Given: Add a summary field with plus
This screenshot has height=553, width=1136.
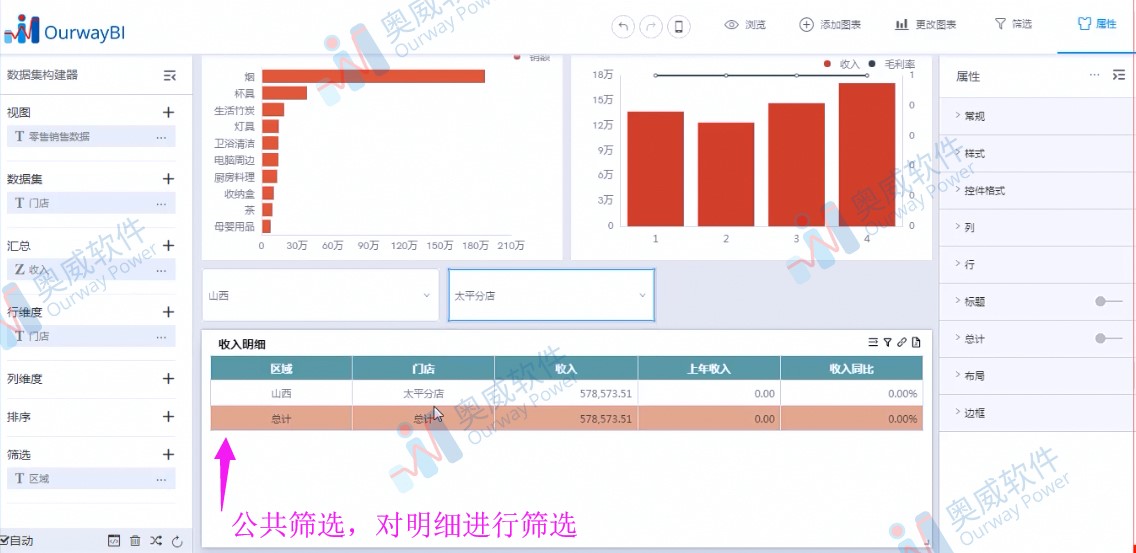Looking at the screenshot, I should 168,246.
